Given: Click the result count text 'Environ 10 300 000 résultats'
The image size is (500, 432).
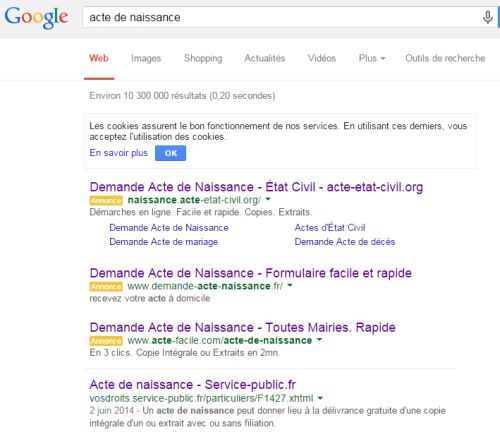Looking at the screenshot, I should click(182, 96).
